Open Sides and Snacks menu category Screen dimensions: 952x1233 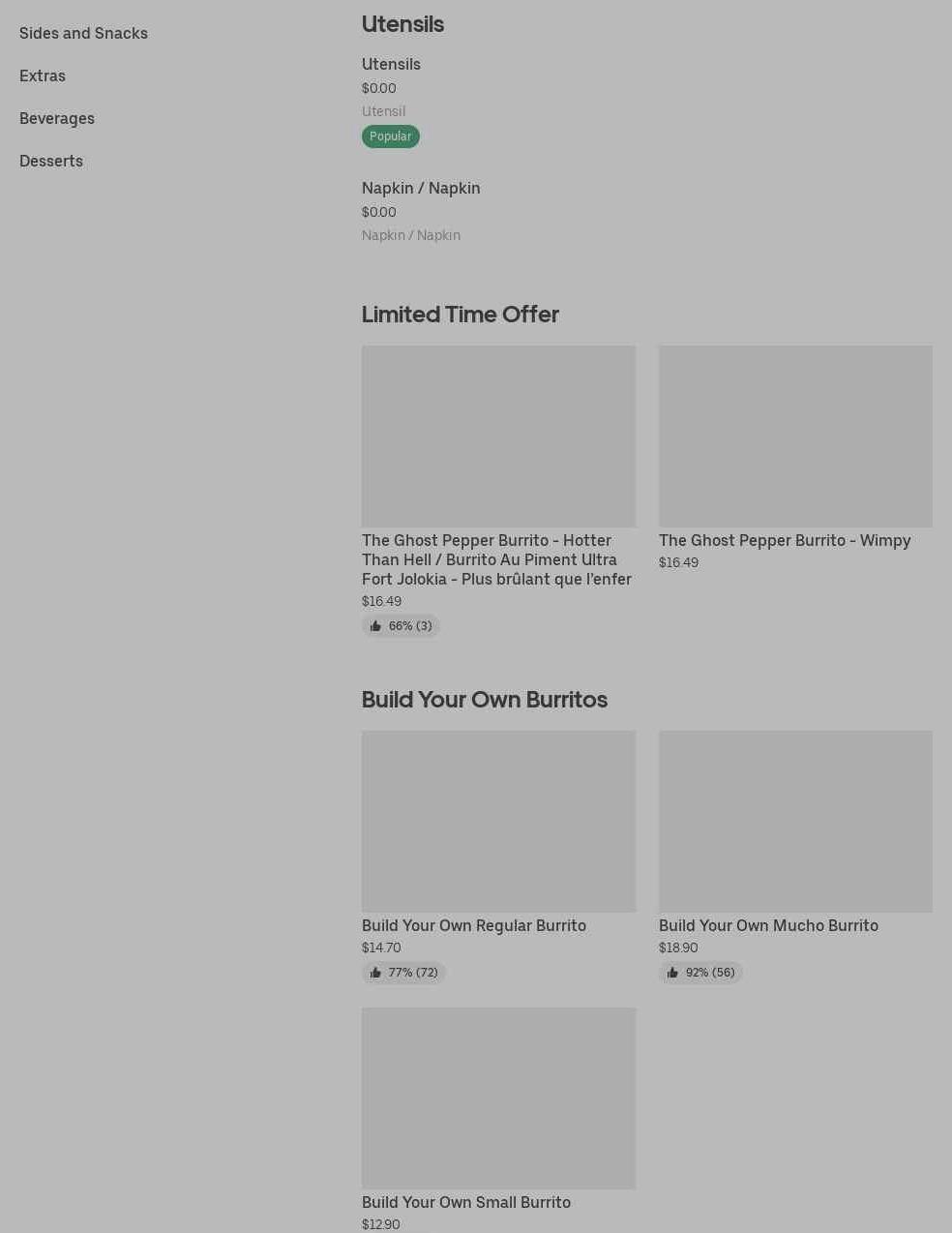83,33
